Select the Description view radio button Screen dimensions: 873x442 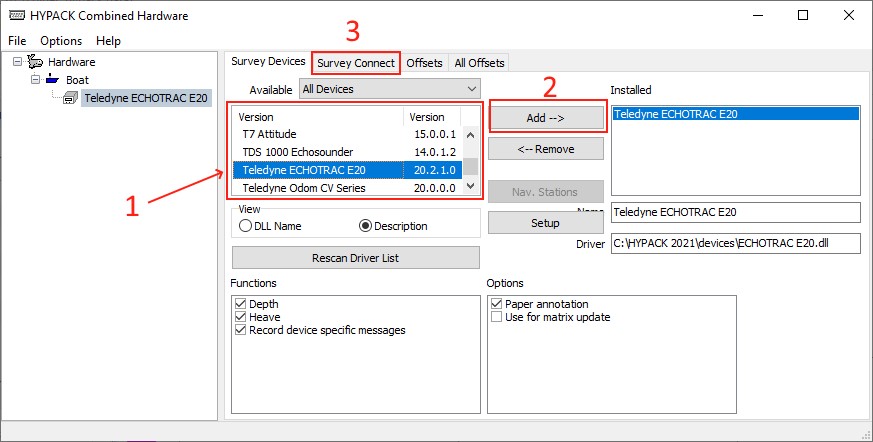366,226
